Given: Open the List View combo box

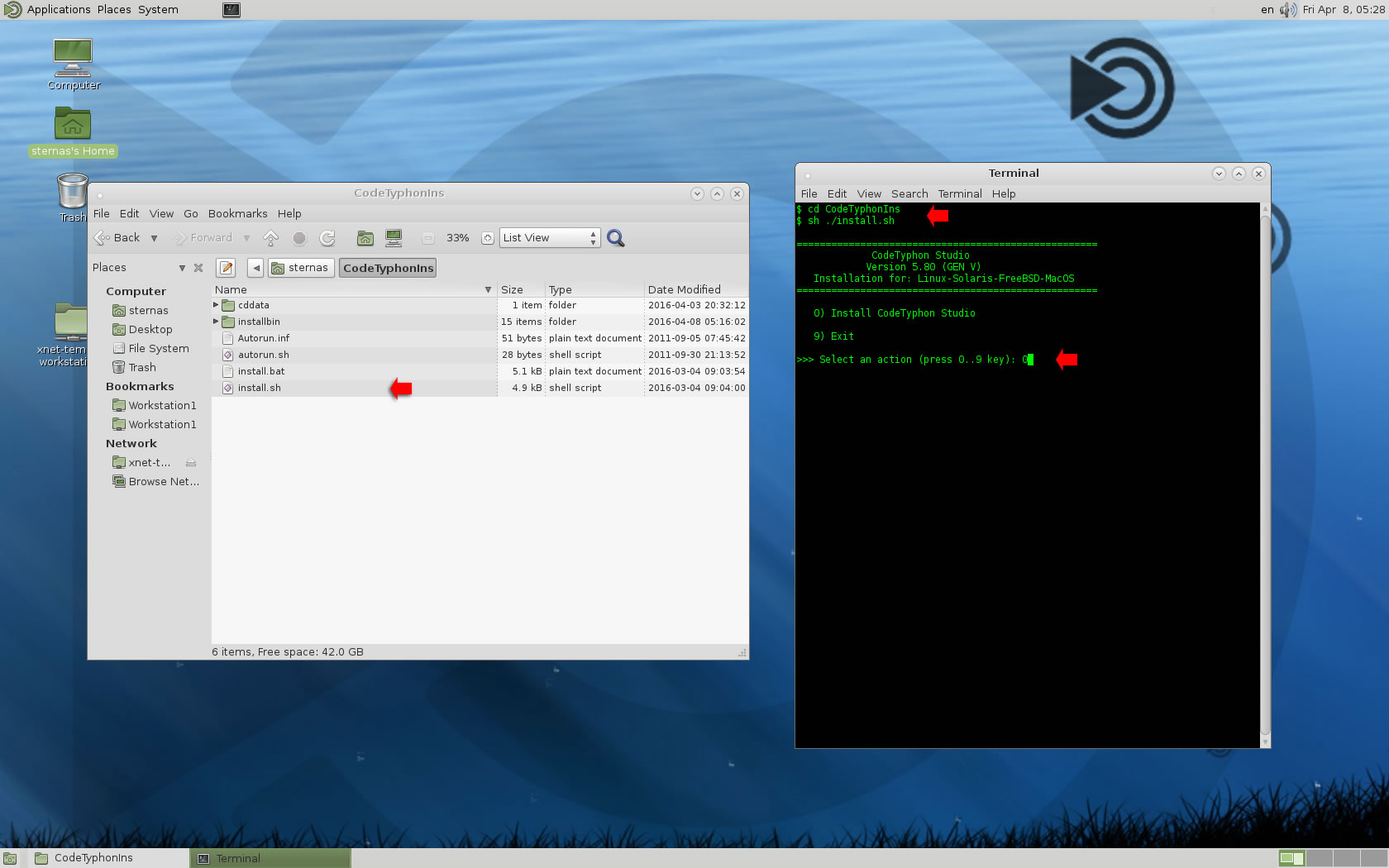Looking at the screenshot, I should pyautogui.click(x=550, y=238).
